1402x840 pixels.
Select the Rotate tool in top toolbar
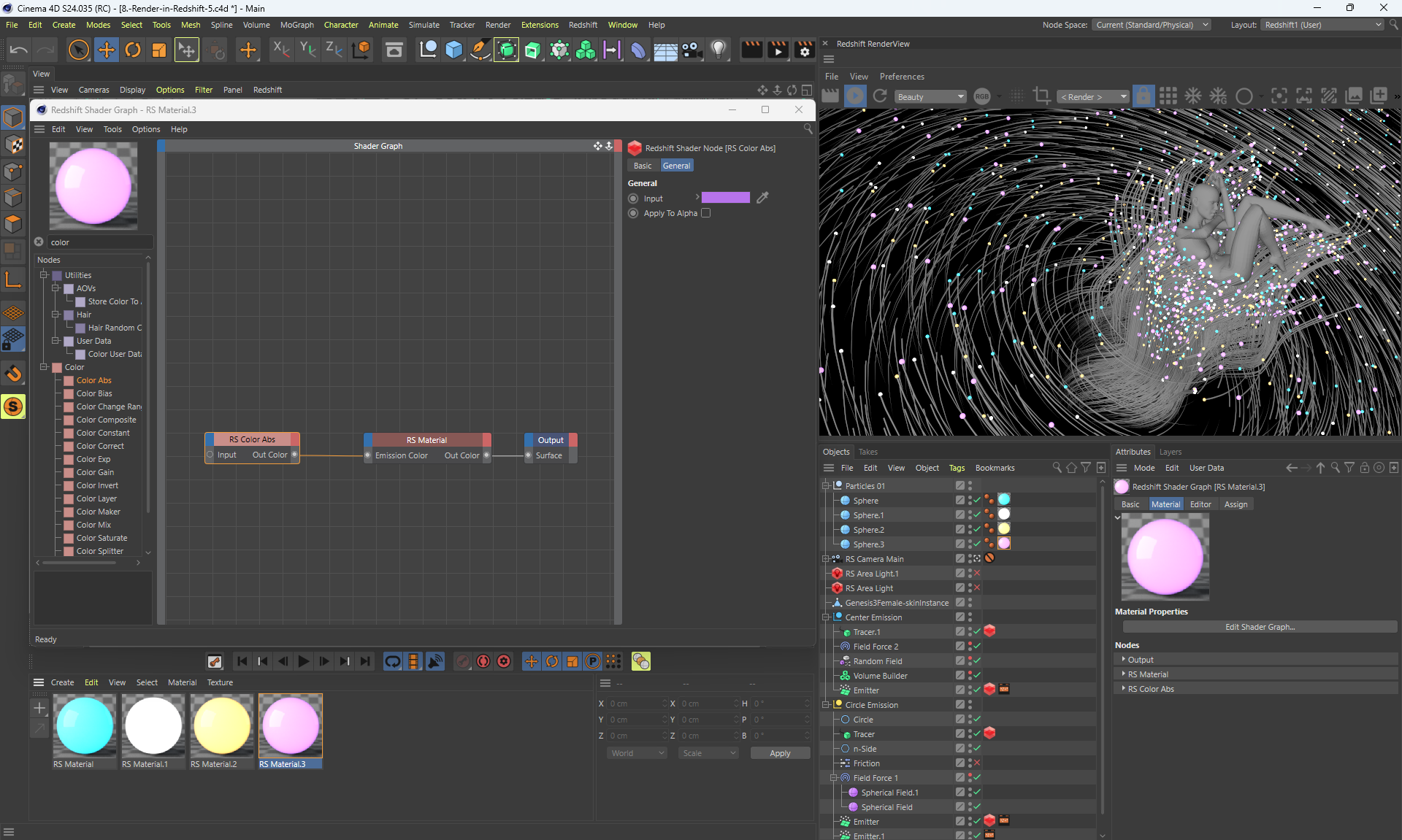[x=133, y=50]
